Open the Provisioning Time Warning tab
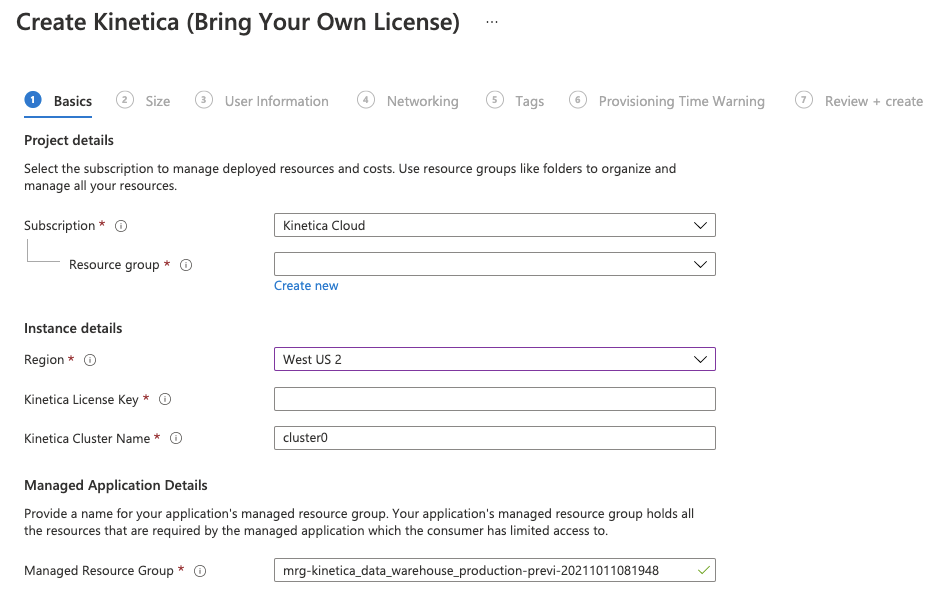The image size is (943, 597). point(681,102)
